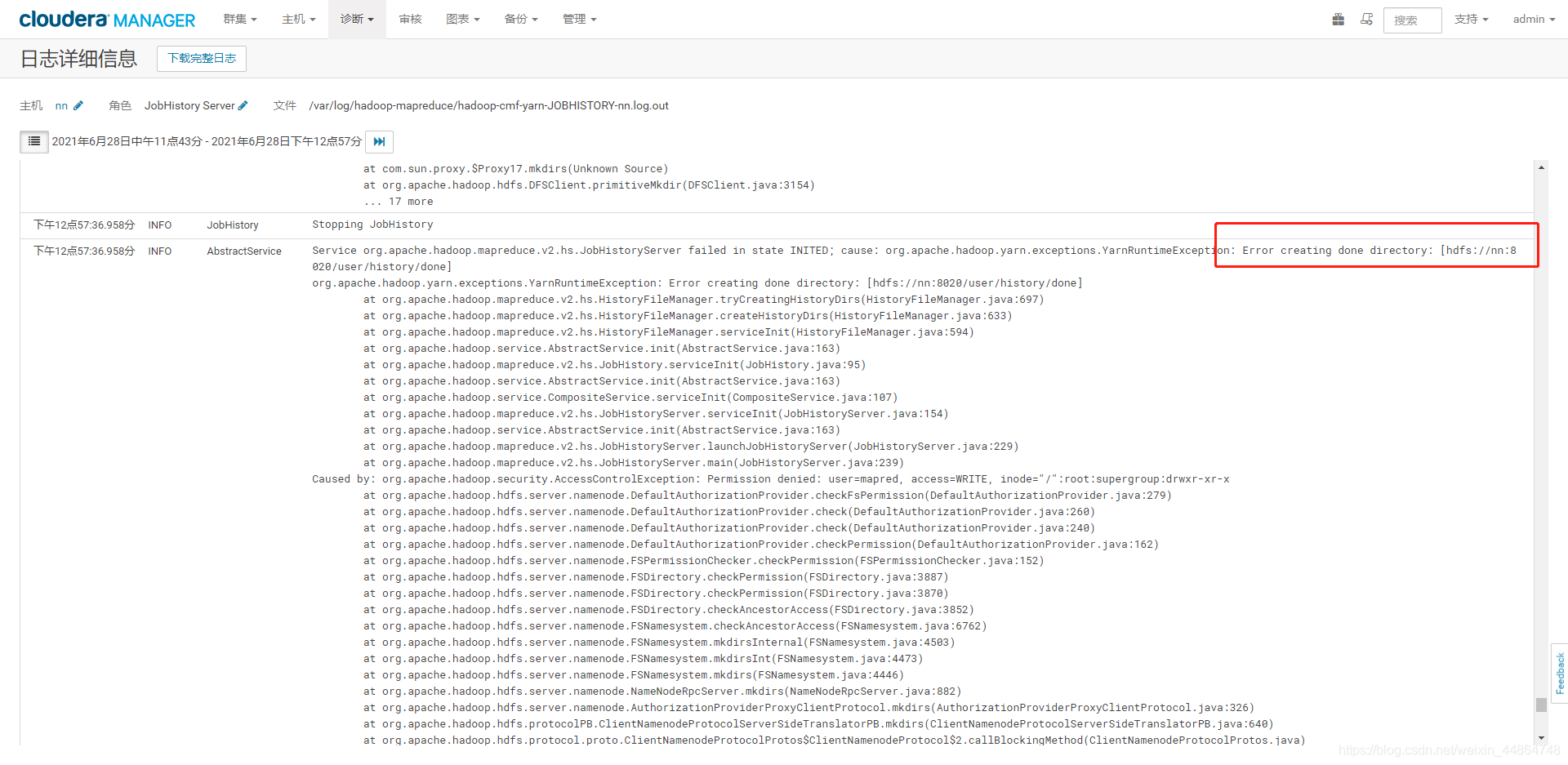Open the 备份 backup menu
Viewport: 1568px width, 765px height.
click(x=521, y=19)
